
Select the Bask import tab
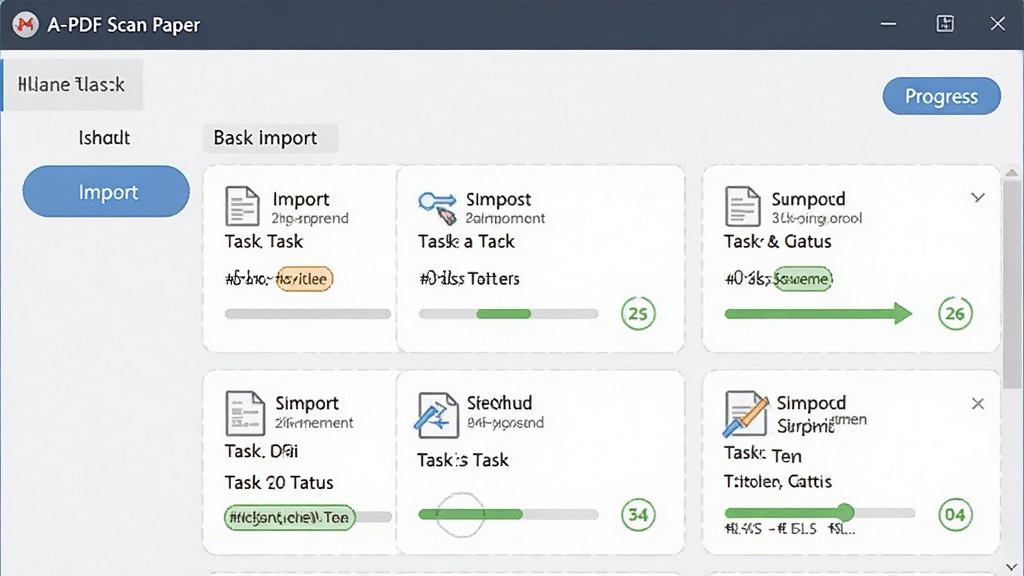[x=270, y=138]
